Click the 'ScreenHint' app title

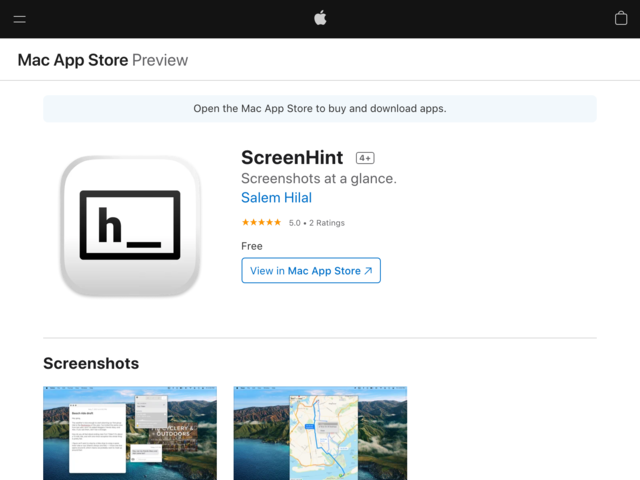(292, 158)
